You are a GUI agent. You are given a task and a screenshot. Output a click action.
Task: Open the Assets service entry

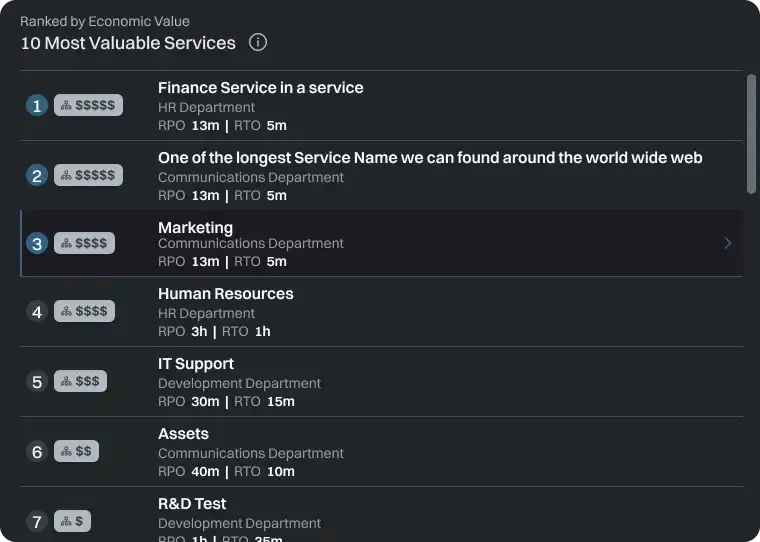coord(183,434)
